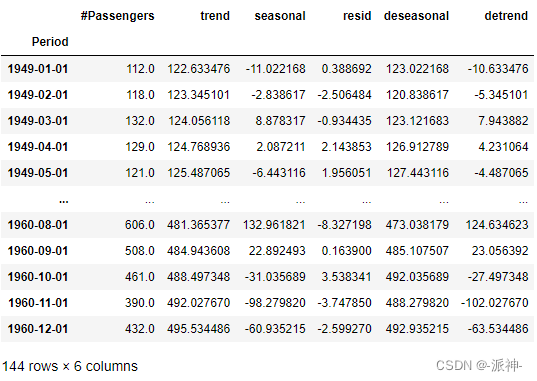Select the detrend column header

506,16
